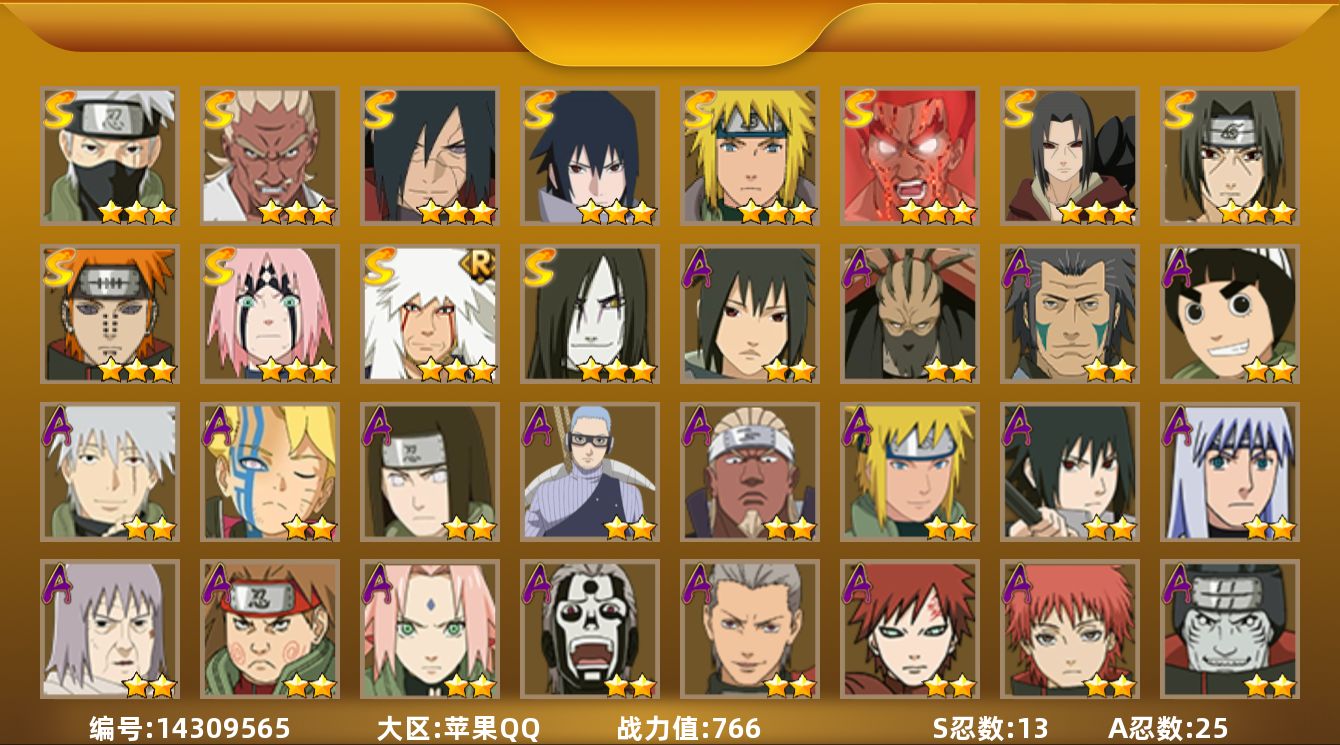This screenshot has width=1340, height=745.
Task: Click the account number 编号:14309565 text
Action: click(x=190, y=728)
